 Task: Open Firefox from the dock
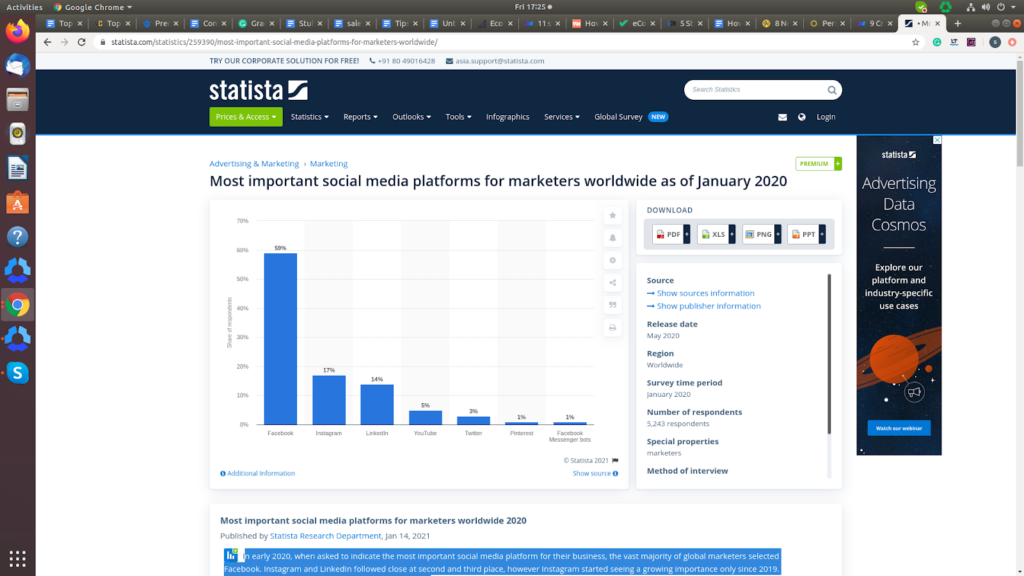(18, 31)
